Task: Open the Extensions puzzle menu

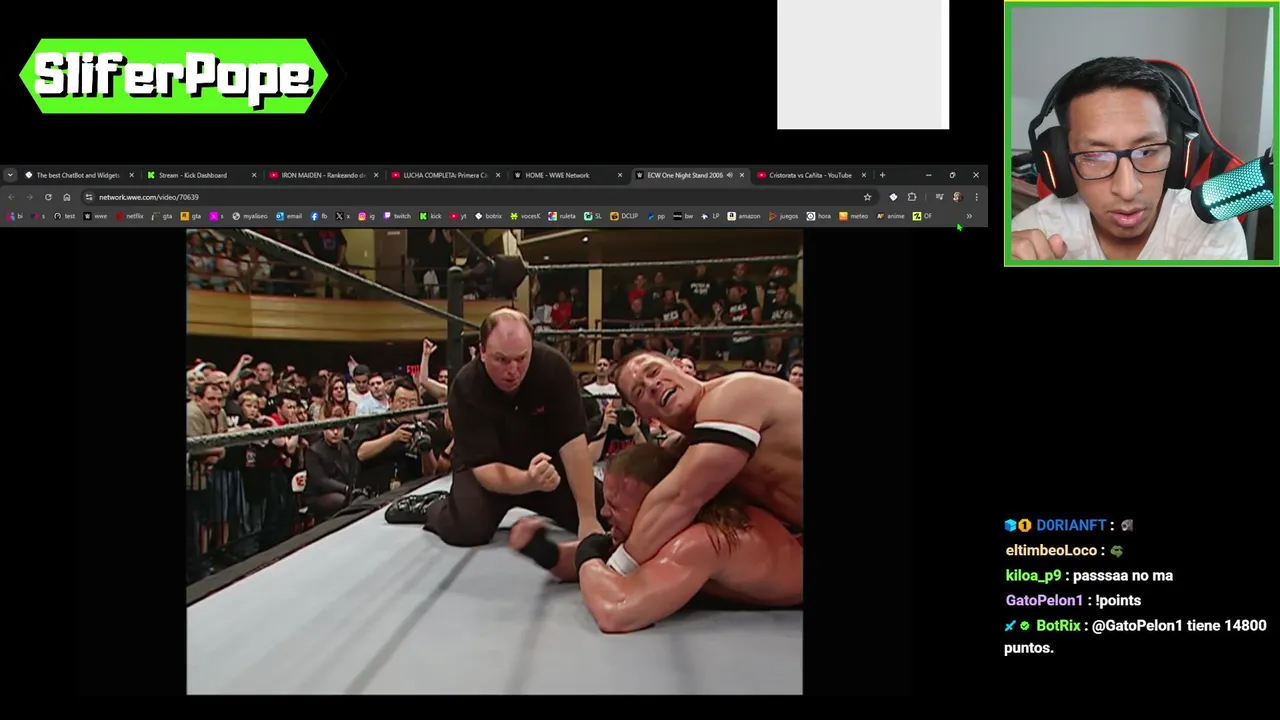Action: coord(912,197)
